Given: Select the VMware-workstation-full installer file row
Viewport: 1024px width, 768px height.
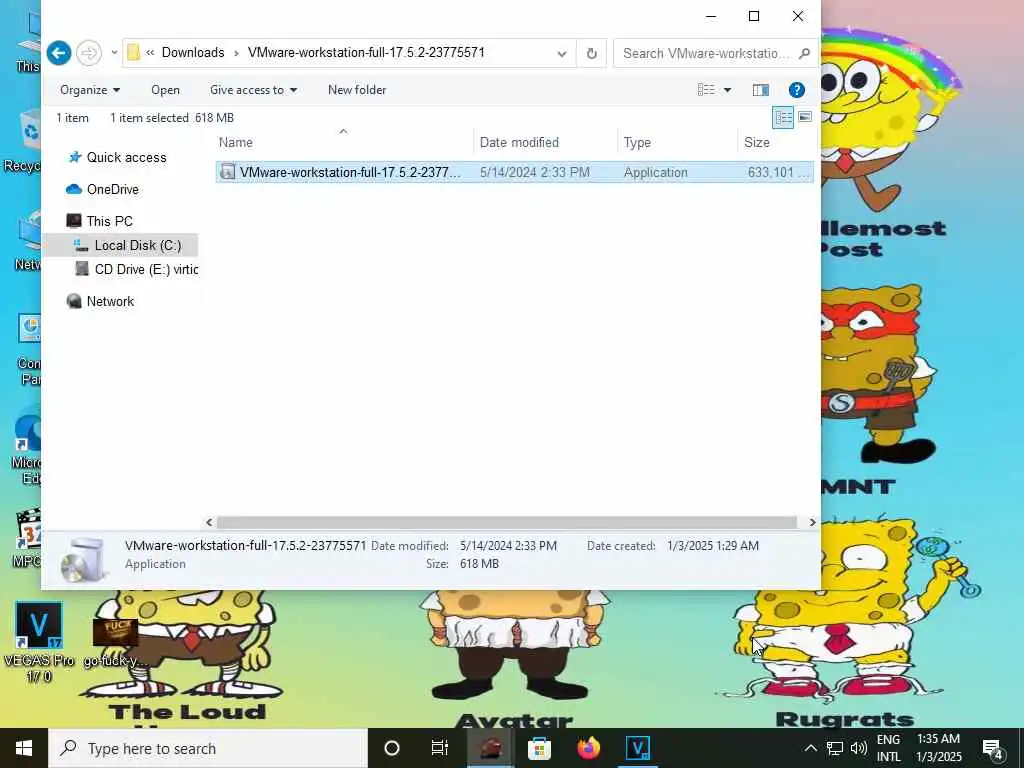Looking at the screenshot, I should [x=515, y=172].
